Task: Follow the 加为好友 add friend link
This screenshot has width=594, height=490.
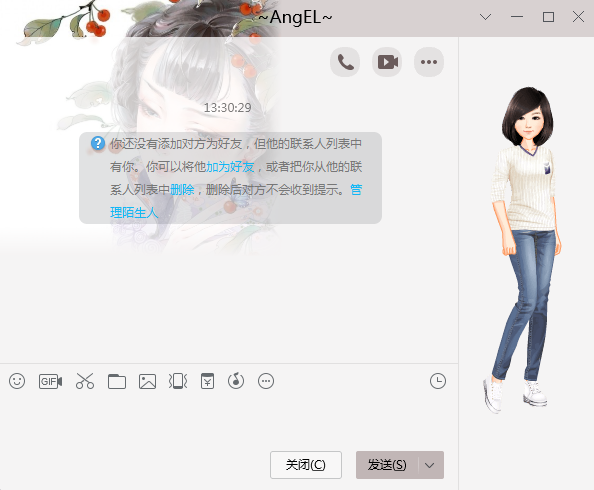Action: click(230, 167)
